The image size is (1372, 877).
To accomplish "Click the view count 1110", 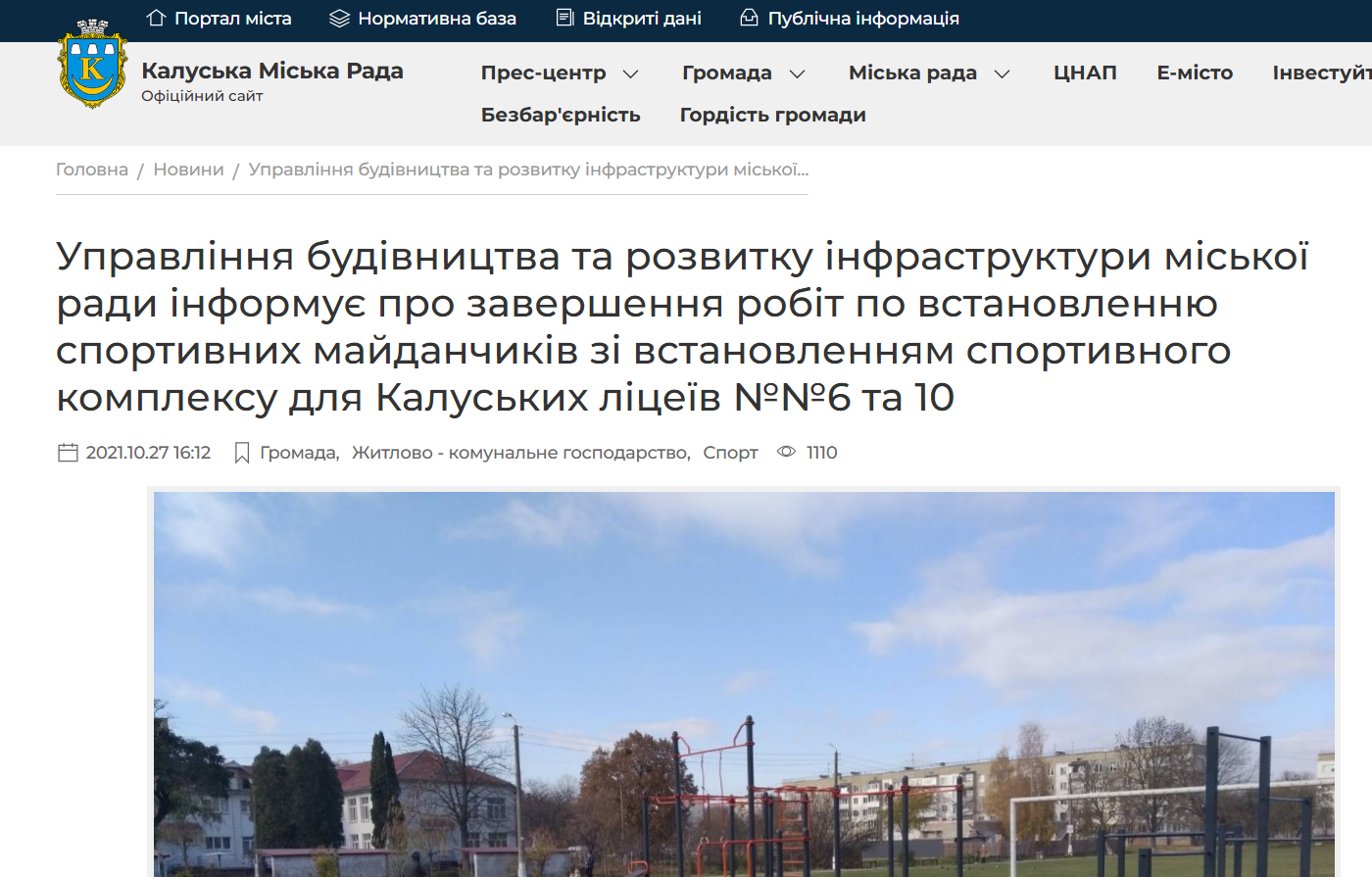I will 821,453.
